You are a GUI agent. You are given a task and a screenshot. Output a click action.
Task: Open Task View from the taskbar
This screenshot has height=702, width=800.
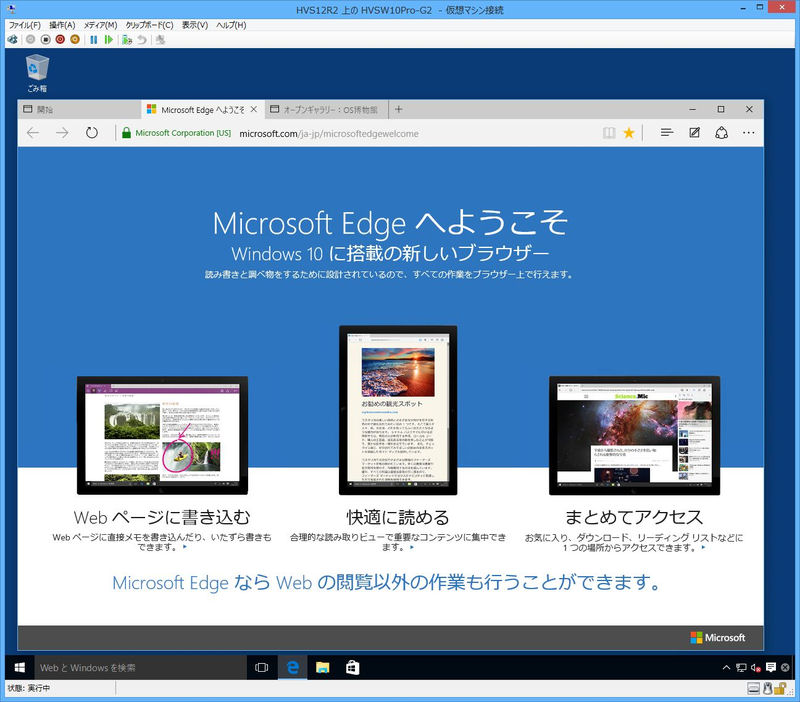coord(262,667)
